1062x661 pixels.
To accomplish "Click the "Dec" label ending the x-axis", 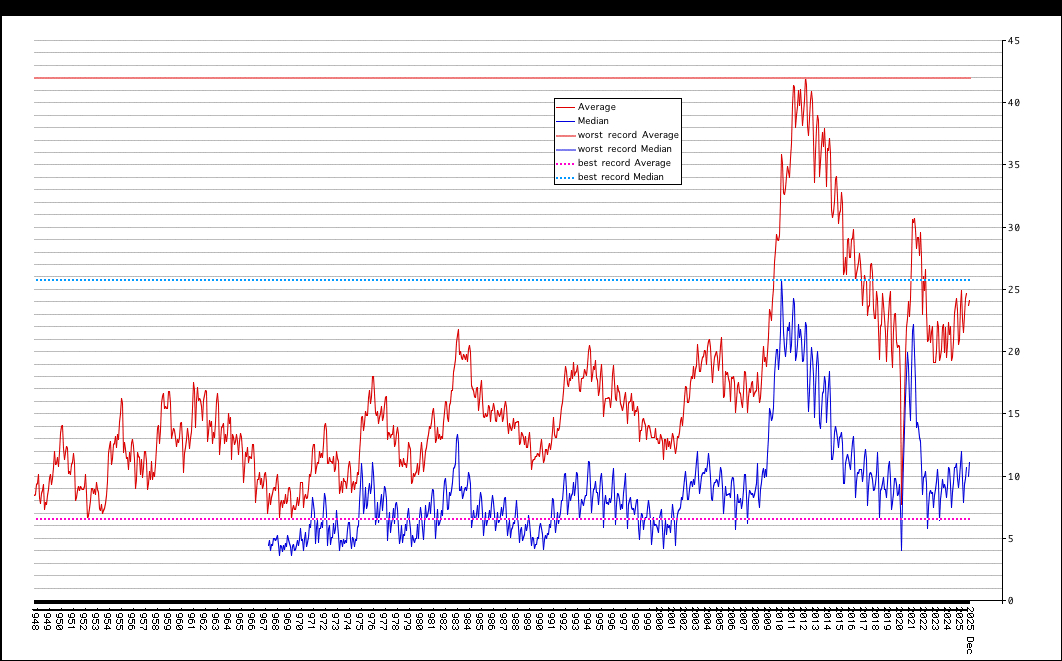I will point(968,646).
